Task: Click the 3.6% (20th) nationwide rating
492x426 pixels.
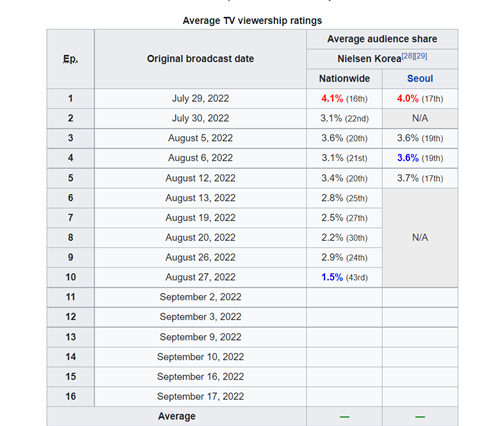Action: (x=344, y=138)
